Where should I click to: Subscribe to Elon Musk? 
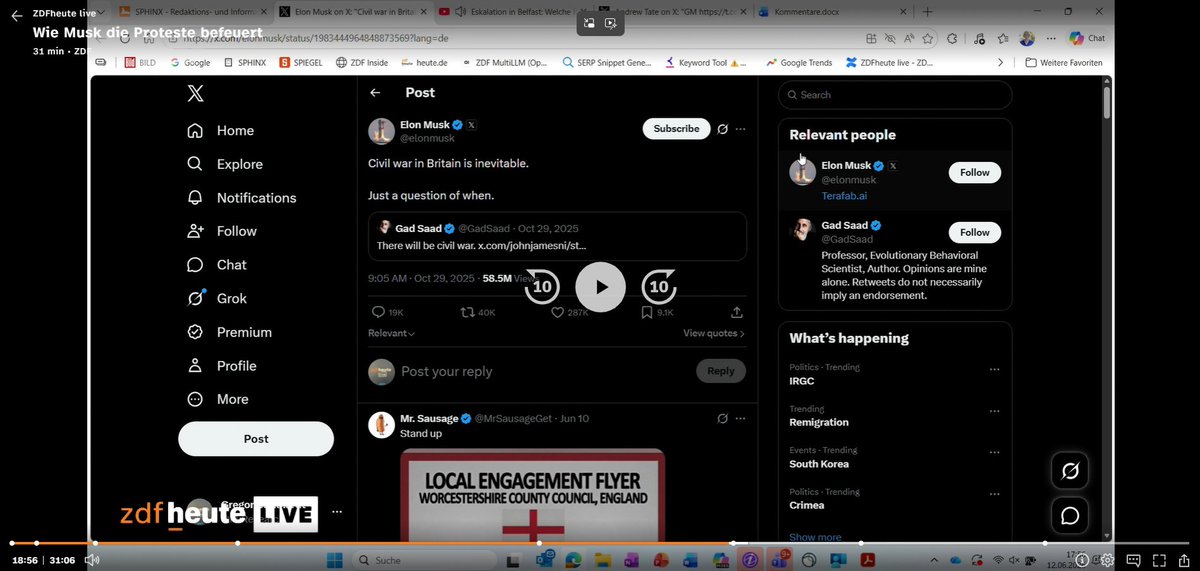[676, 128]
